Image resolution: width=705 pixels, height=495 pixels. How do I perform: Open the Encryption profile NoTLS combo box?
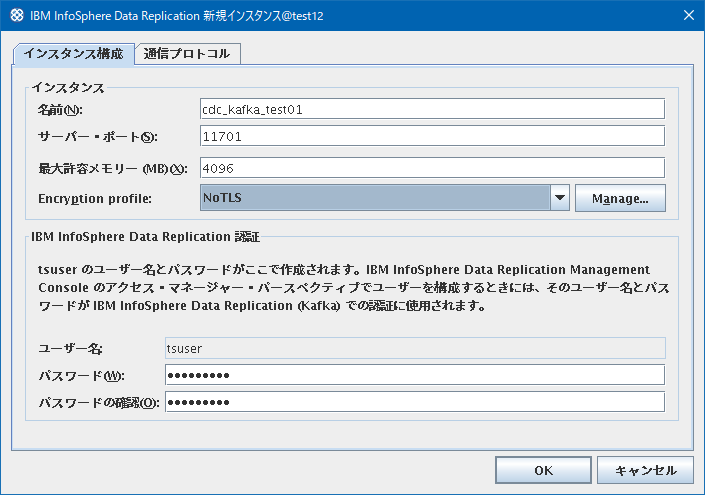click(x=384, y=198)
